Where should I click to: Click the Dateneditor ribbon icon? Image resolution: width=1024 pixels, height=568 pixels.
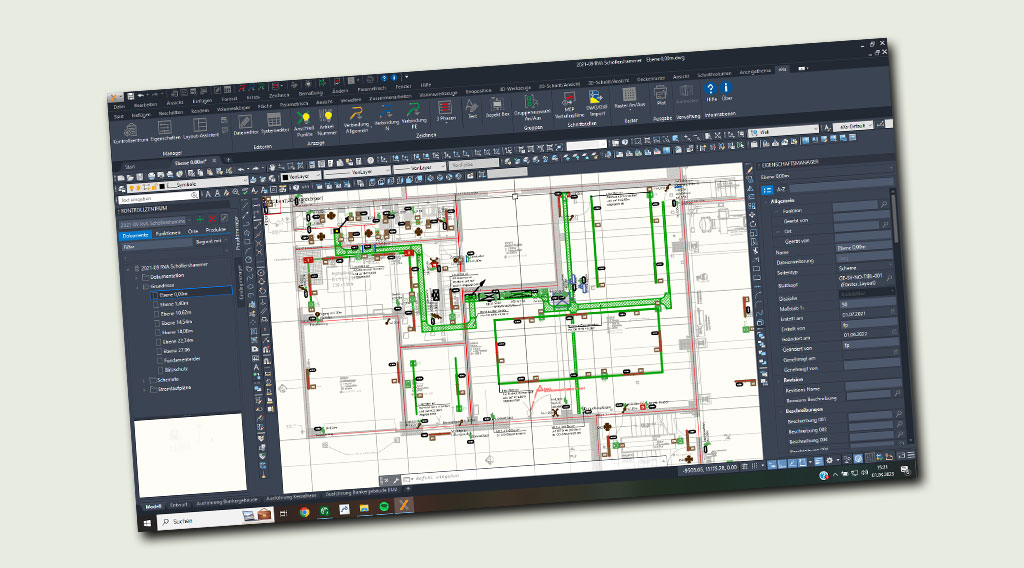click(243, 119)
